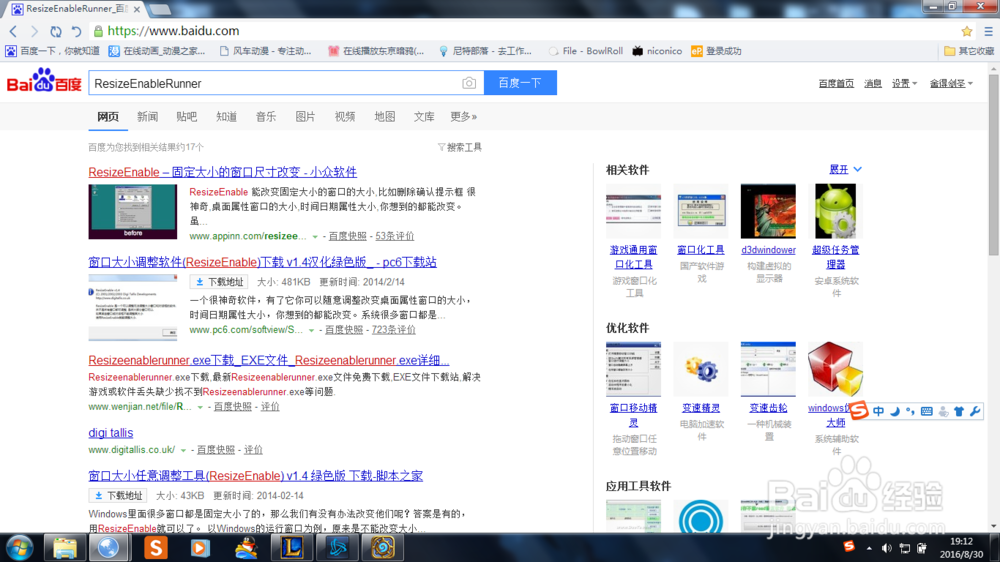Open the Windows Start button
1000x562 pixels.
coord(19,548)
